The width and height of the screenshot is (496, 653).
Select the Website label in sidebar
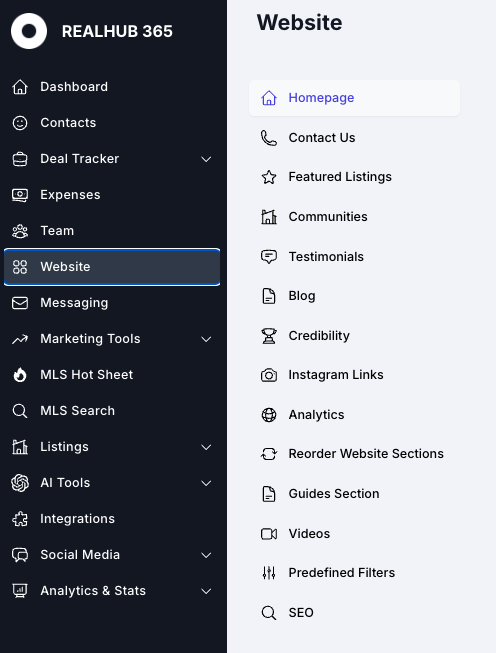pos(65,267)
